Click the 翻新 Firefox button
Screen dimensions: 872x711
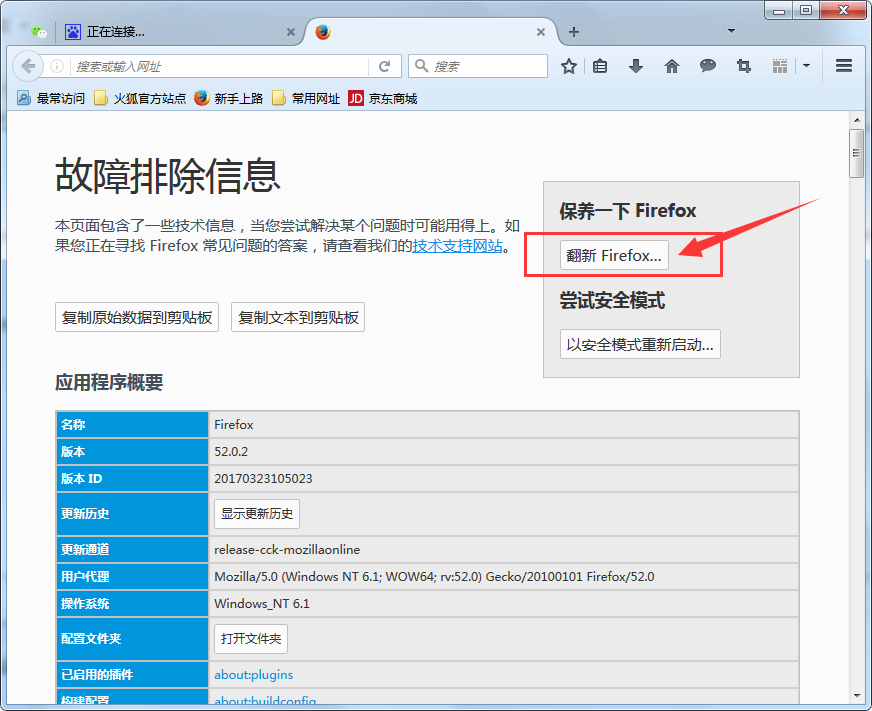[x=613, y=256]
